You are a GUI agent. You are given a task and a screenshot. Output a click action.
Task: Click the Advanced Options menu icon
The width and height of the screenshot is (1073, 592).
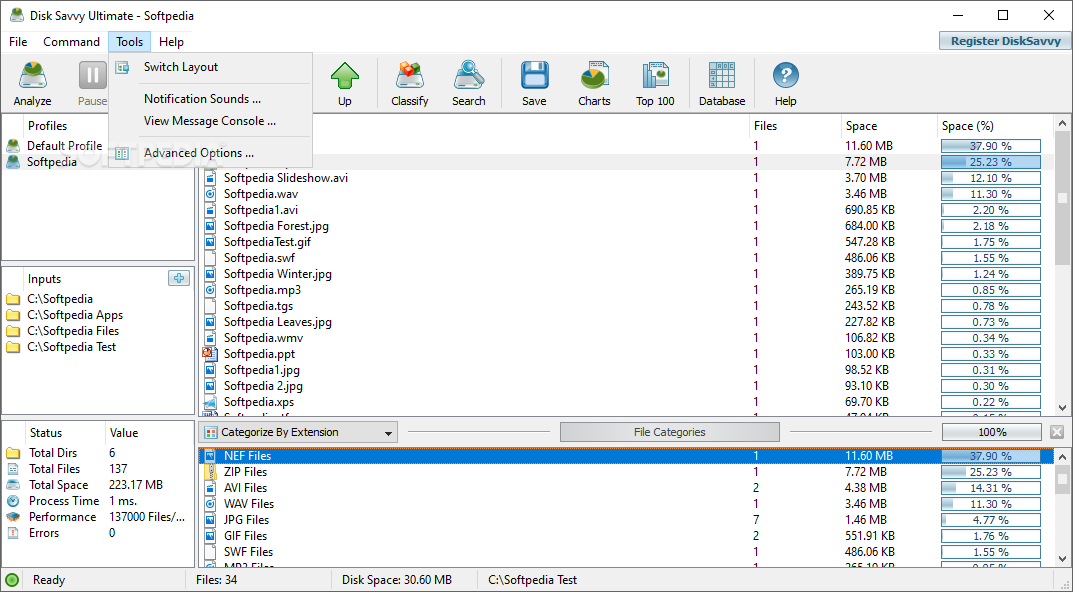point(122,153)
